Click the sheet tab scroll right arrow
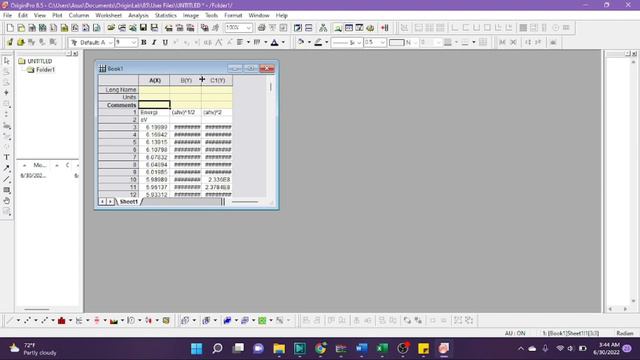Image resolution: width=640 pixels, height=360 pixels. 110,202
